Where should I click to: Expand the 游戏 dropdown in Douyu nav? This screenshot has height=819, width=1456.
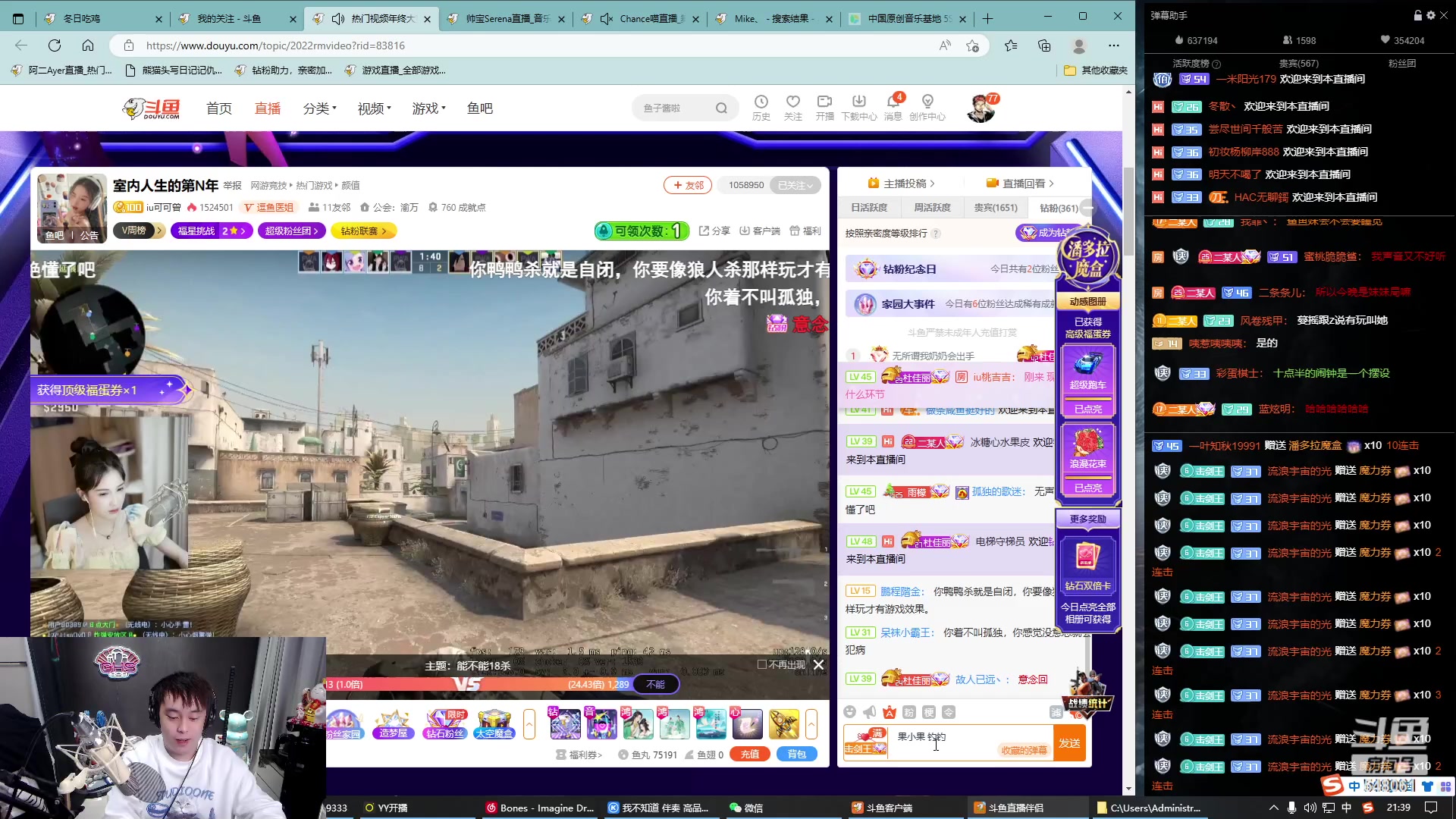pos(429,108)
